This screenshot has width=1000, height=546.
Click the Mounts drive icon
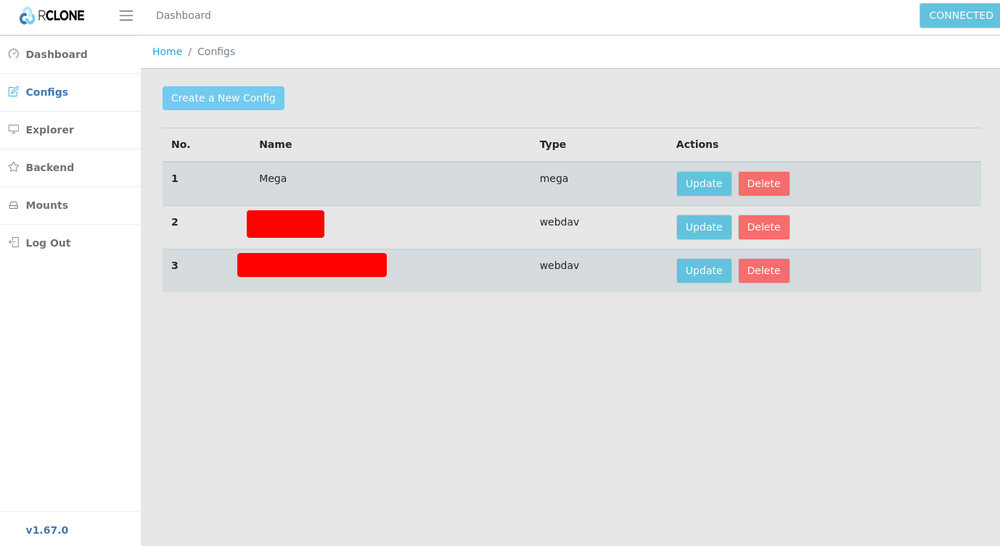[x=13, y=205]
